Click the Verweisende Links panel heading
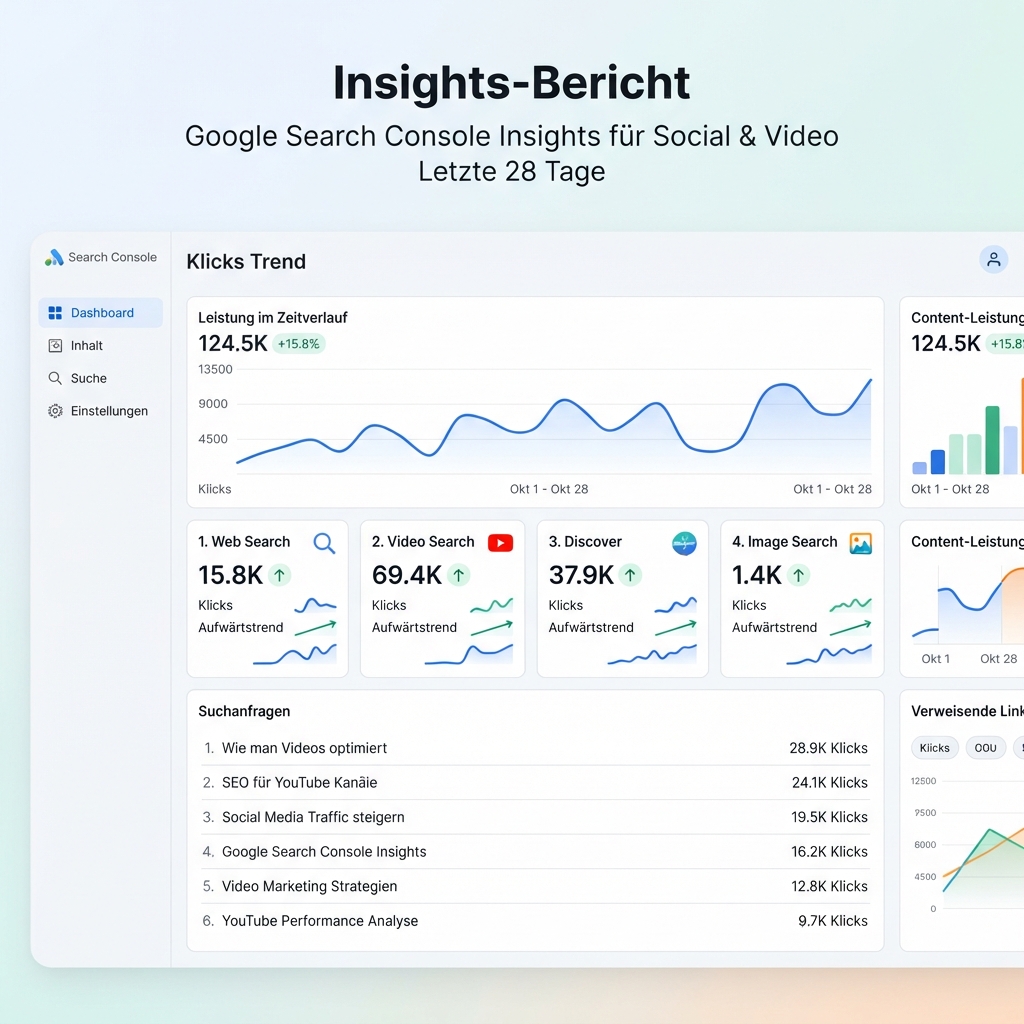The height and width of the screenshot is (1024, 1024). (x=967, y=711)
